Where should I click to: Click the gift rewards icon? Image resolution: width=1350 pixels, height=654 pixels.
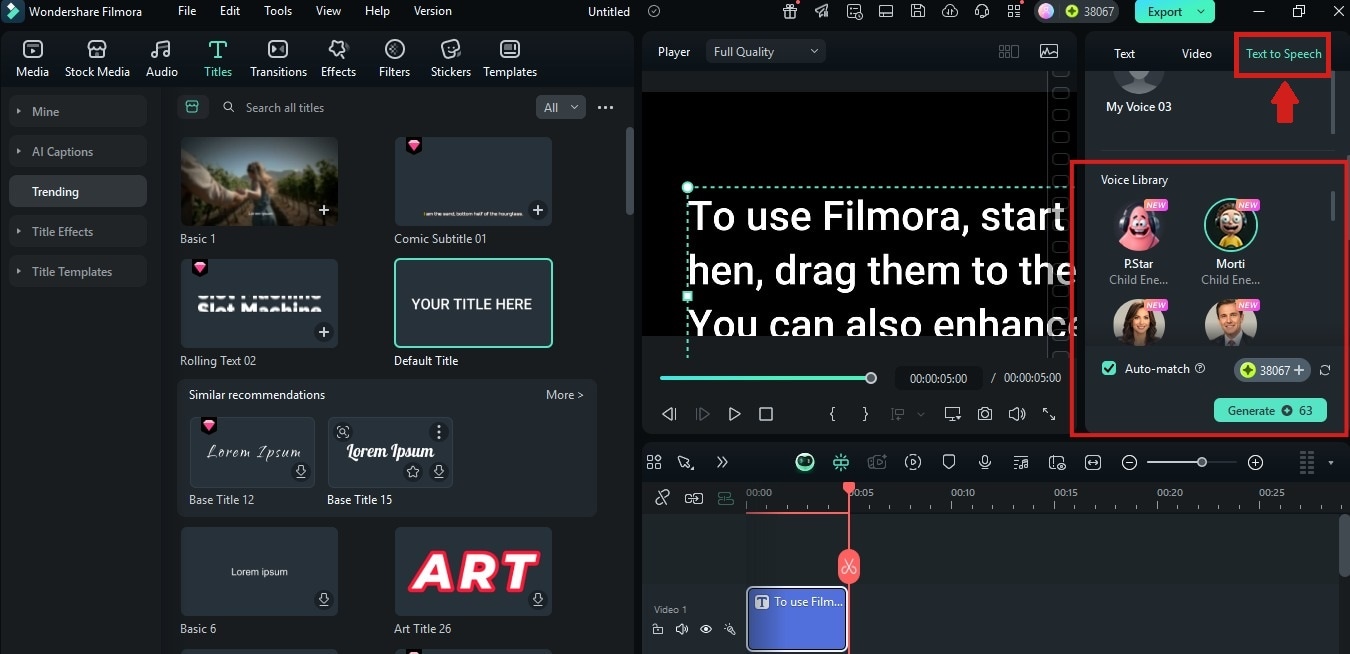(x=790, y=11)
